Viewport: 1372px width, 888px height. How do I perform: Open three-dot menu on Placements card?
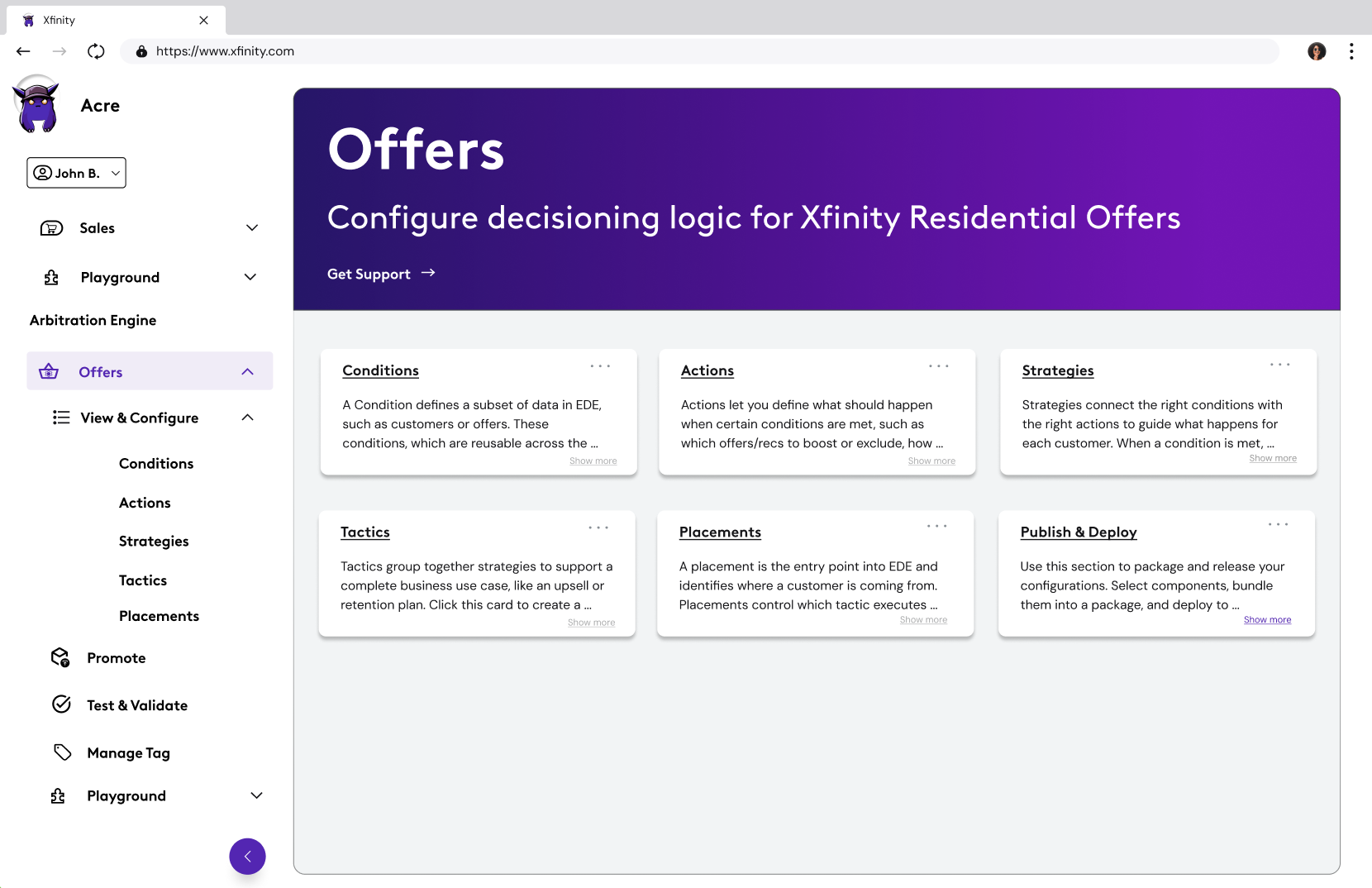936,526
